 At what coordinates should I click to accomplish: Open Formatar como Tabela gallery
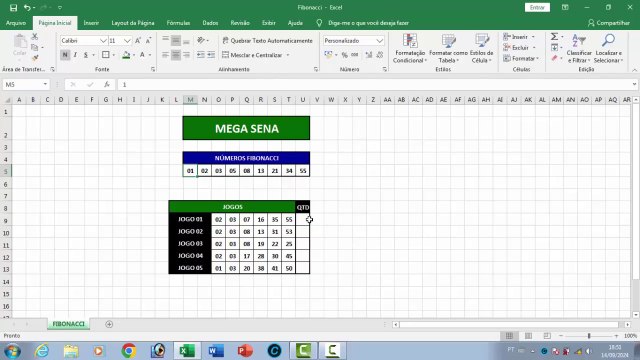pyautogui.click(x=448, y=49)
